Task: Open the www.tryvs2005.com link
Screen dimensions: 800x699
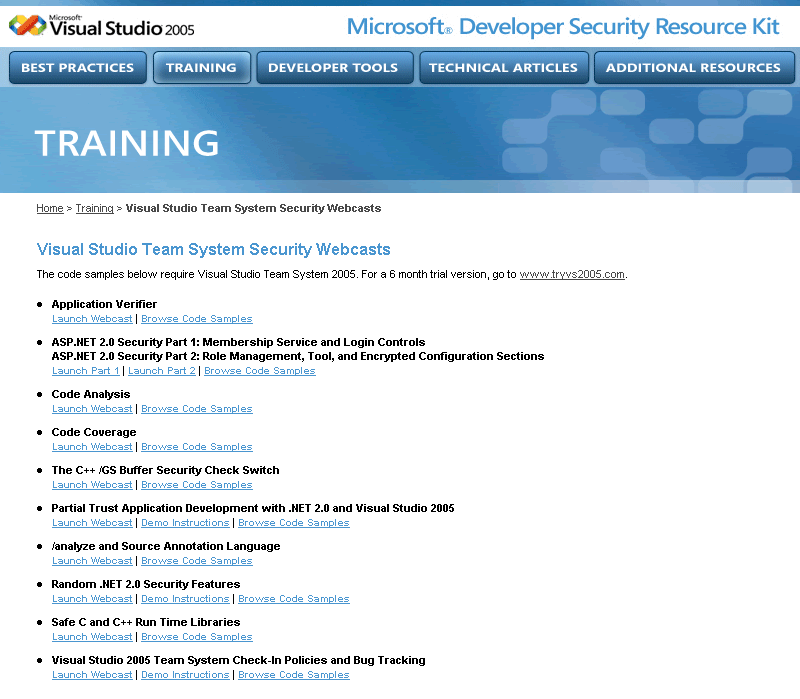Action: [x=572, y=274]
